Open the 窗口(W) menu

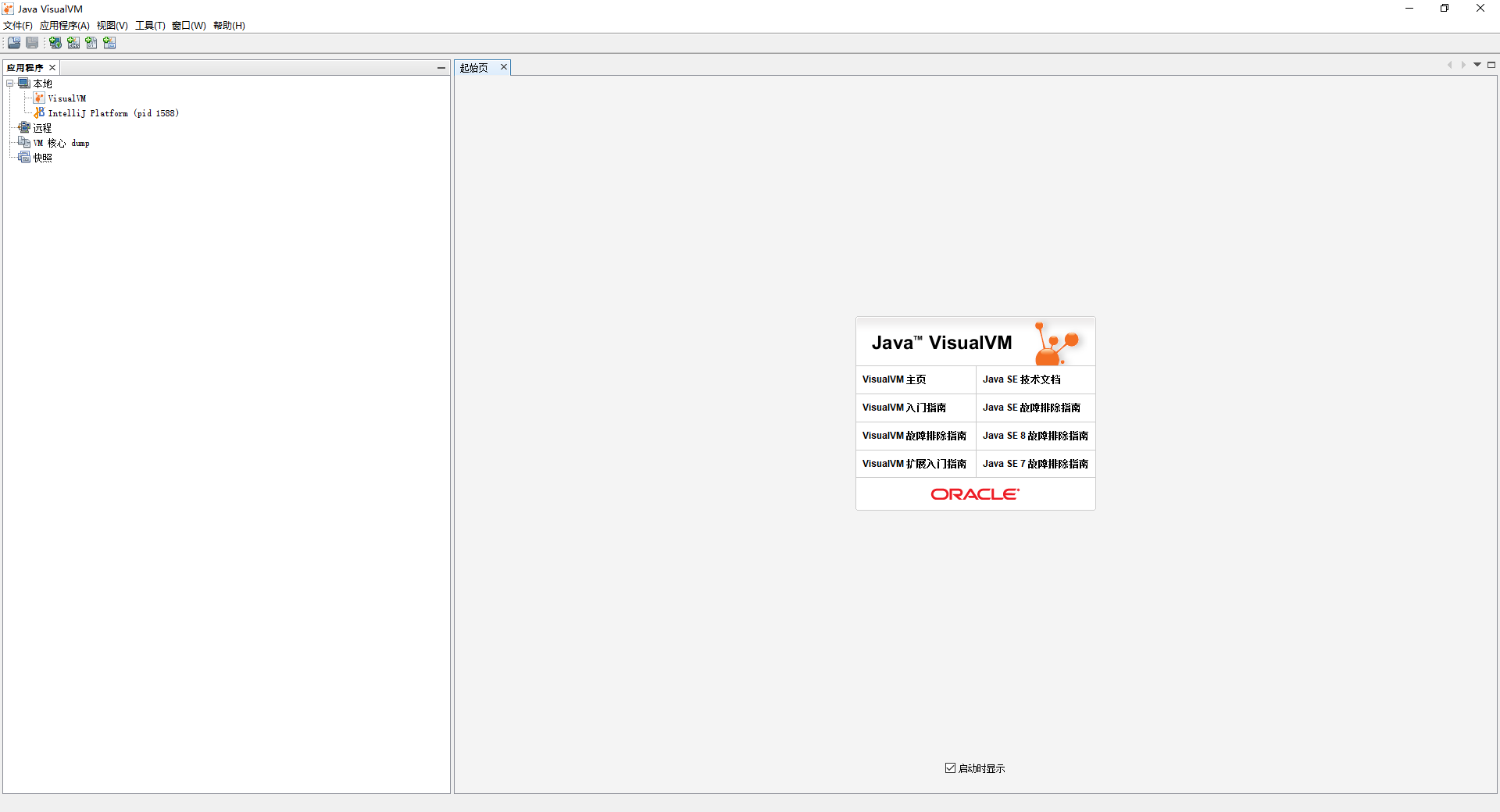pyautogui.click(x=189, y=26)
